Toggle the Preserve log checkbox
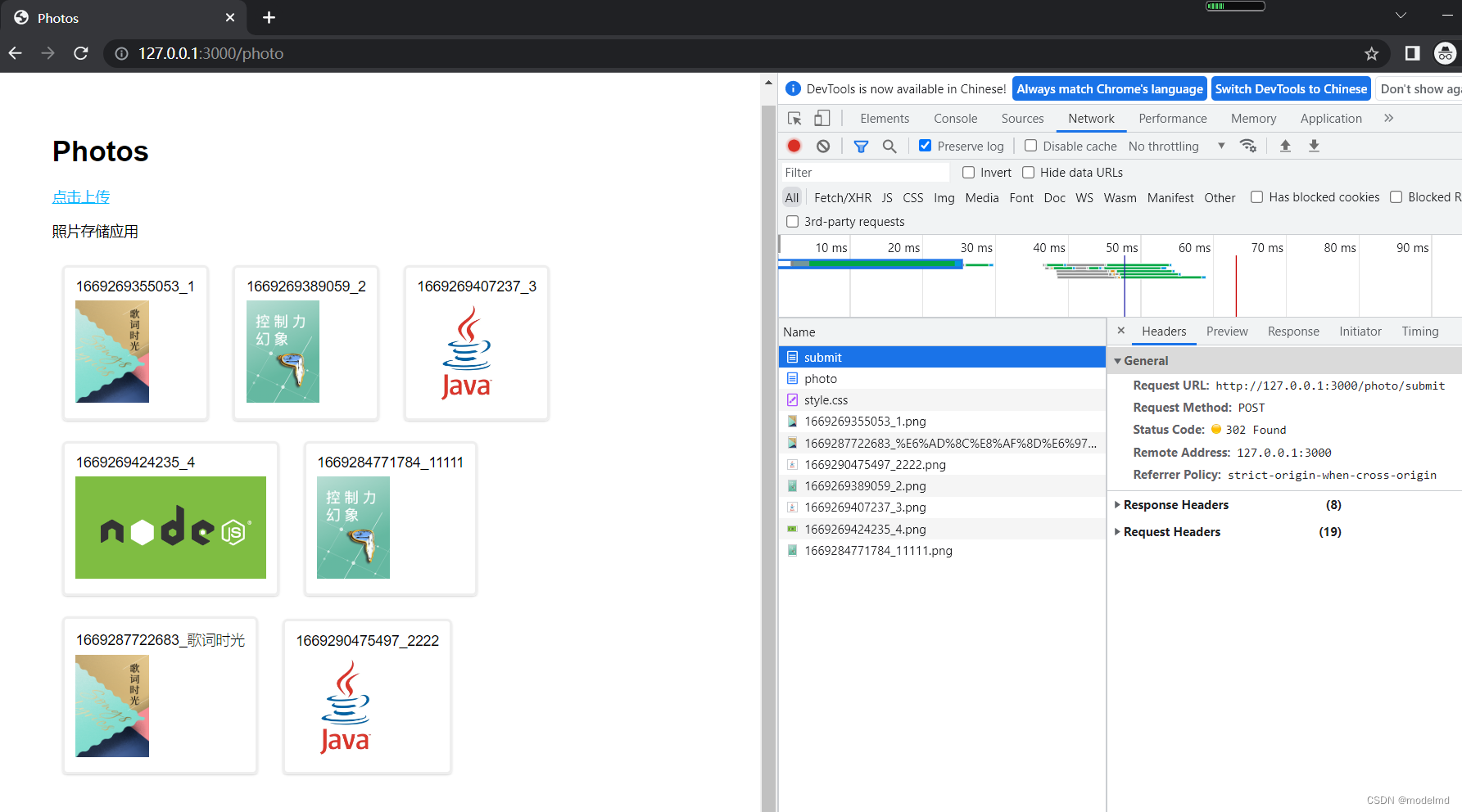The height and width of the screenshot is (812, 1462). tap(925, 146)
